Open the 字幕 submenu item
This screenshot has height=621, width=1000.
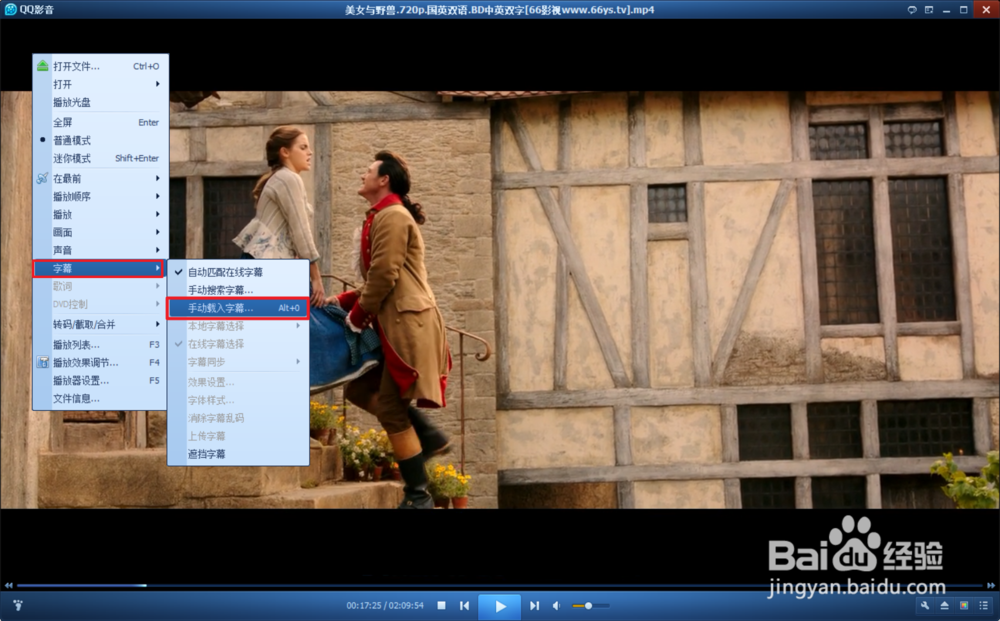point(99,268)
